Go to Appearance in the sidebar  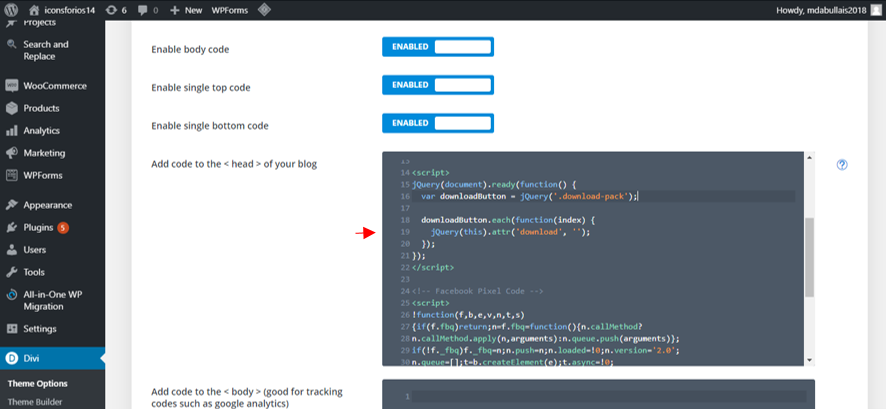[47, 205]
